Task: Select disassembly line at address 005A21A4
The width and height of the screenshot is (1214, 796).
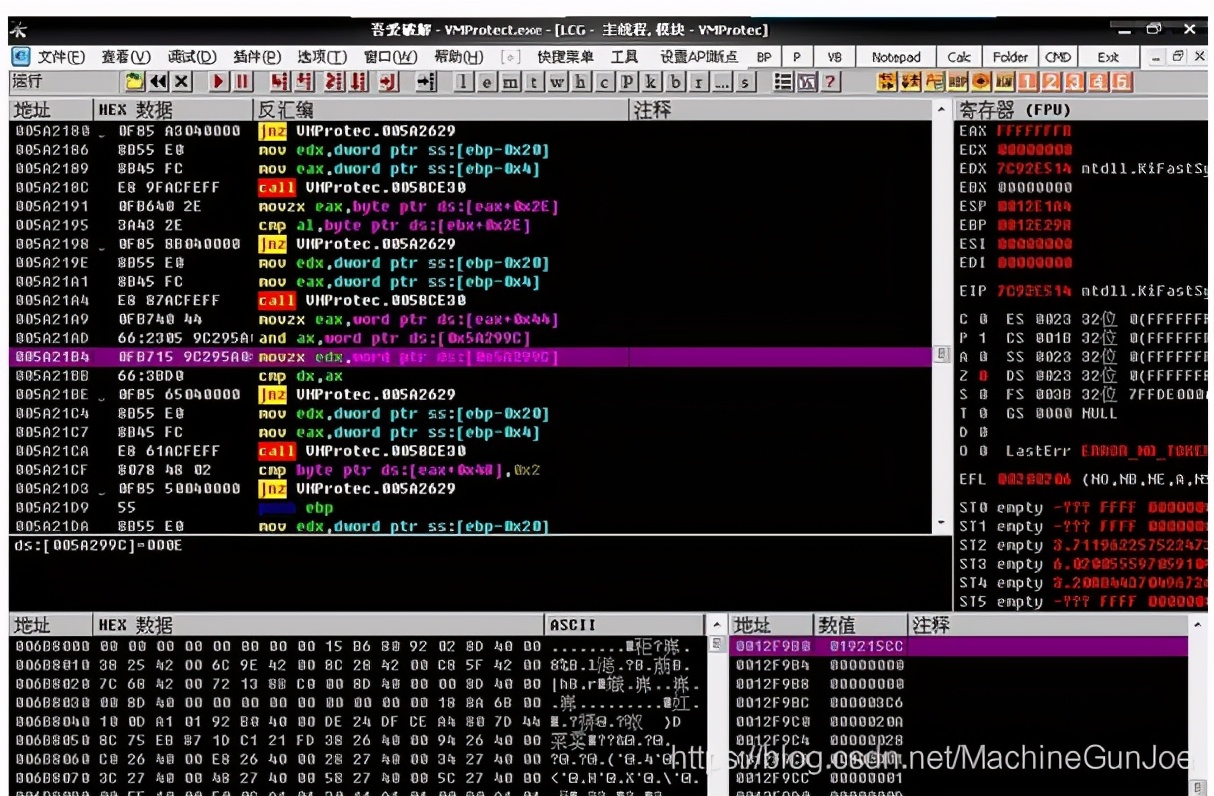Action: pos(471,300)
